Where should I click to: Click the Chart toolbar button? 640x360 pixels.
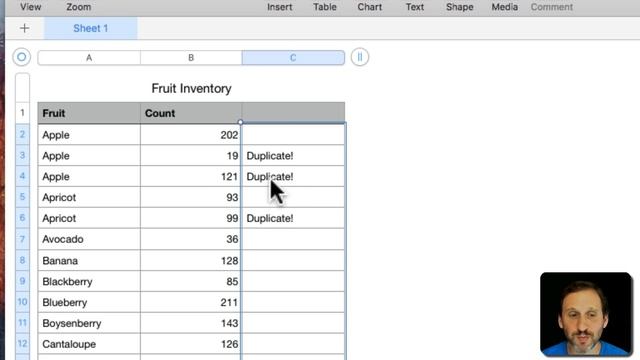370,7
